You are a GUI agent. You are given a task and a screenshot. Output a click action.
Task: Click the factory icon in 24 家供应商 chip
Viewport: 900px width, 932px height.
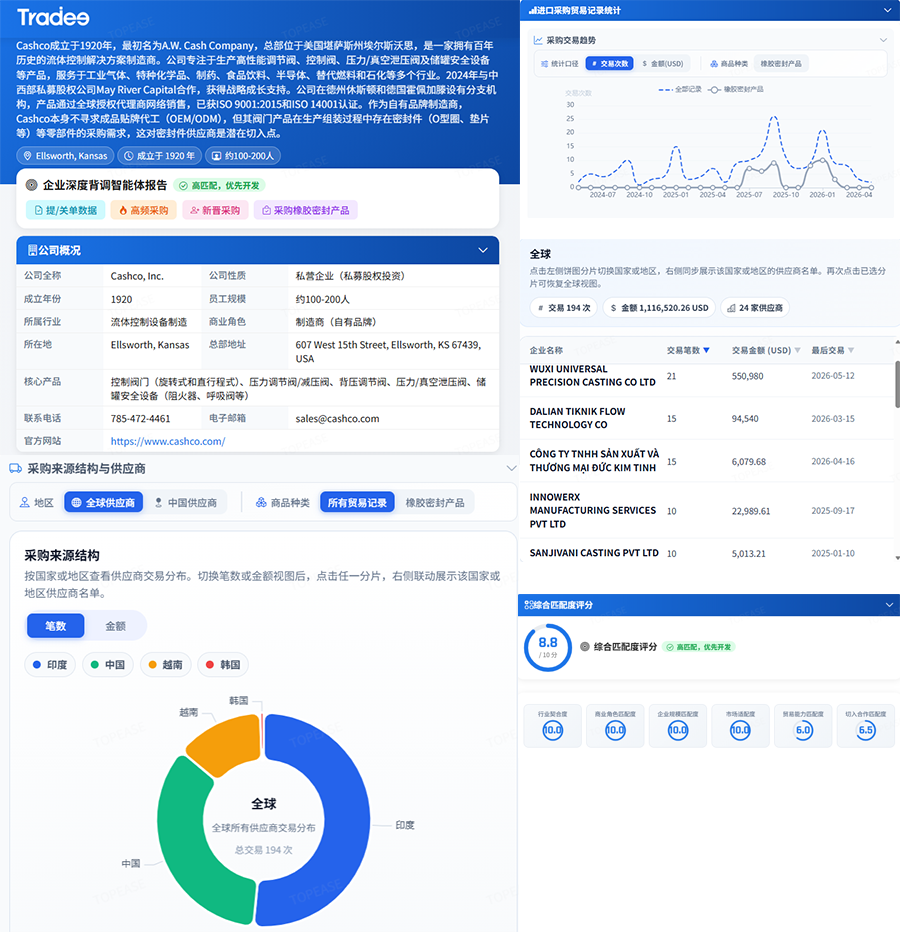click(x=731, y=308)
